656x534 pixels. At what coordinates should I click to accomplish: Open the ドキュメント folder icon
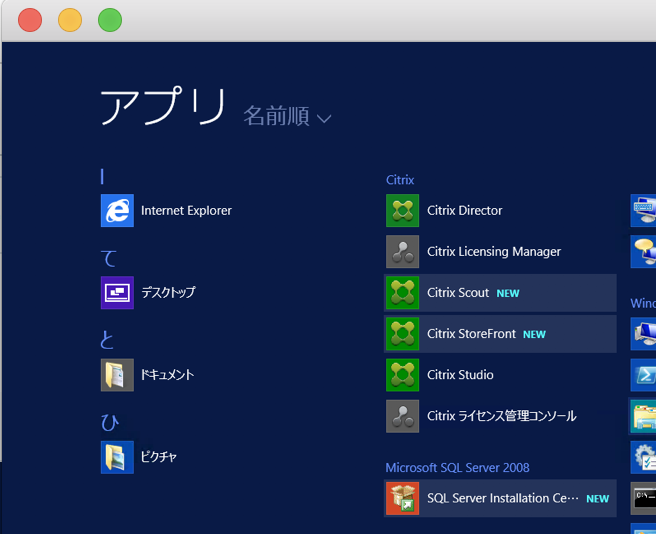click(117, 375)
